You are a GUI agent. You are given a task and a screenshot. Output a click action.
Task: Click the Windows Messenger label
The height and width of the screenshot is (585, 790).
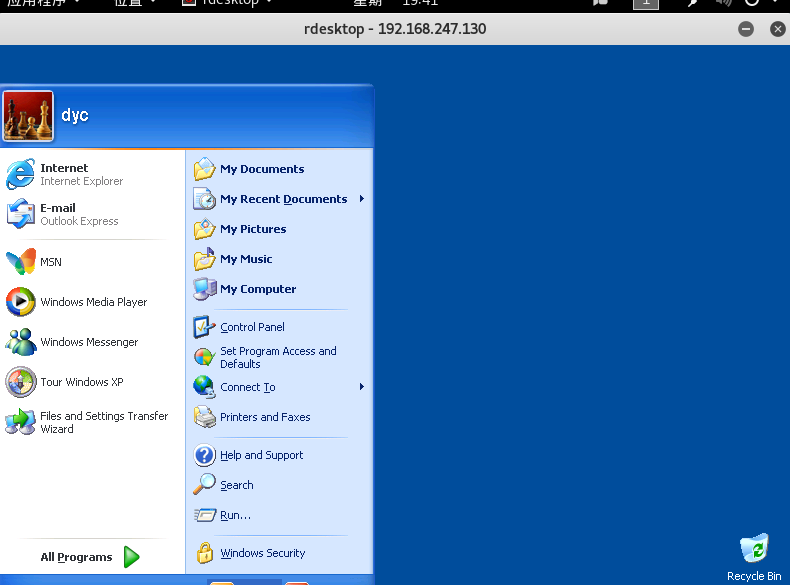pyautogui.click(x=89, y=342)
